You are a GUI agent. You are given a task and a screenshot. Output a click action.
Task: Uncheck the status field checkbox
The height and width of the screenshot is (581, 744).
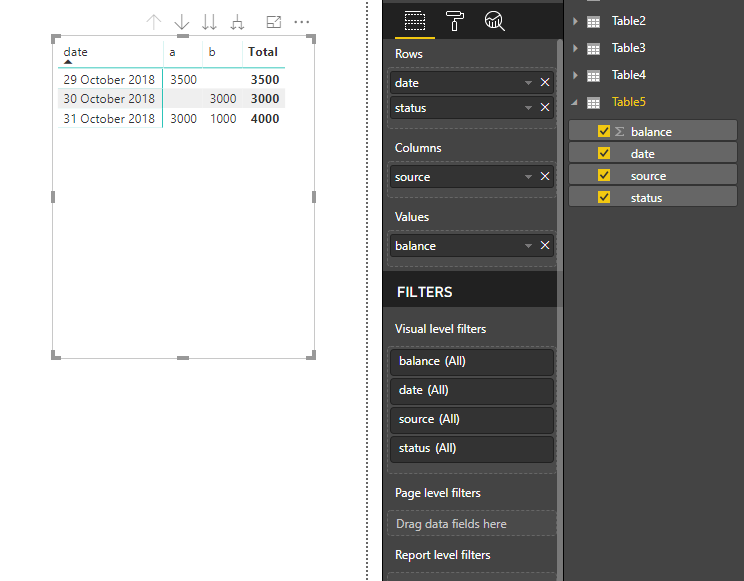point(604,197)
